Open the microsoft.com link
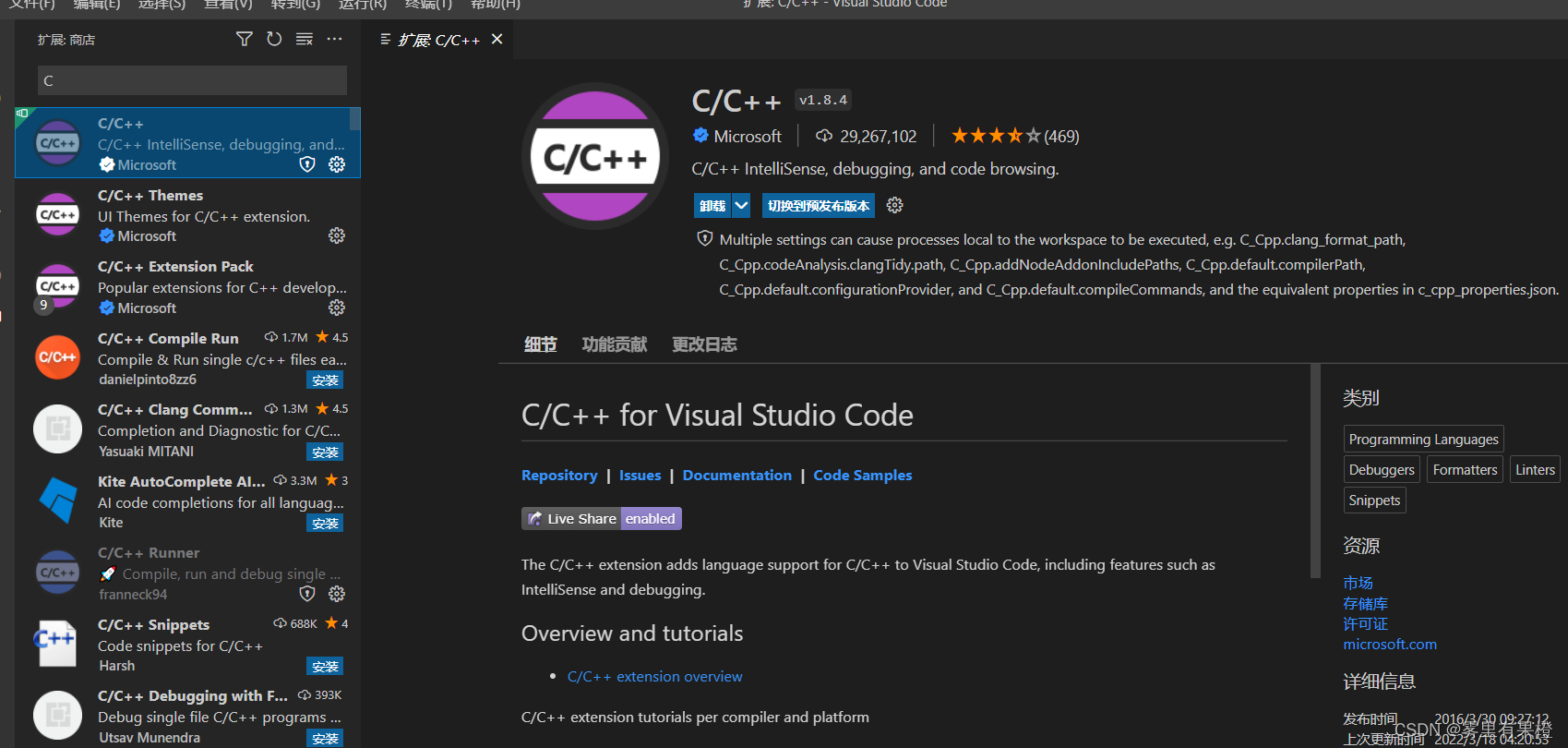1568x748 pixels. [x=1390, y=644]
